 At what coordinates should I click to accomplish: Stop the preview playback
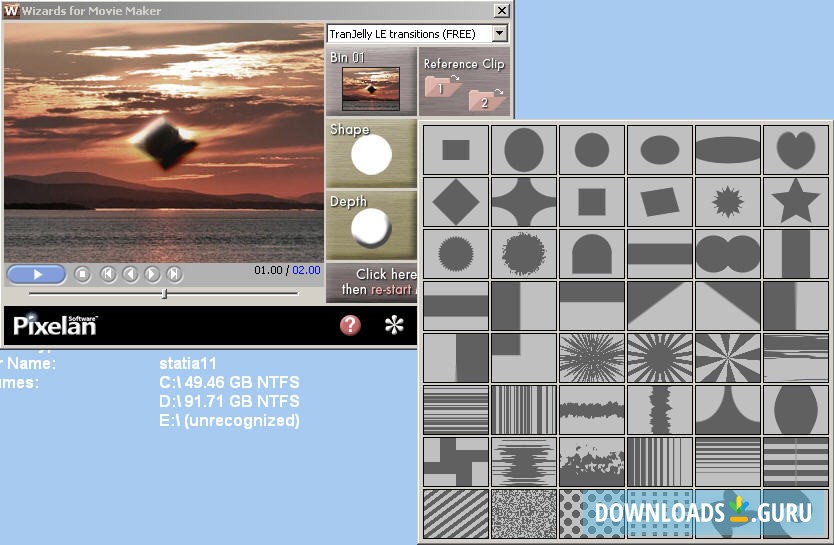point(82,274)
